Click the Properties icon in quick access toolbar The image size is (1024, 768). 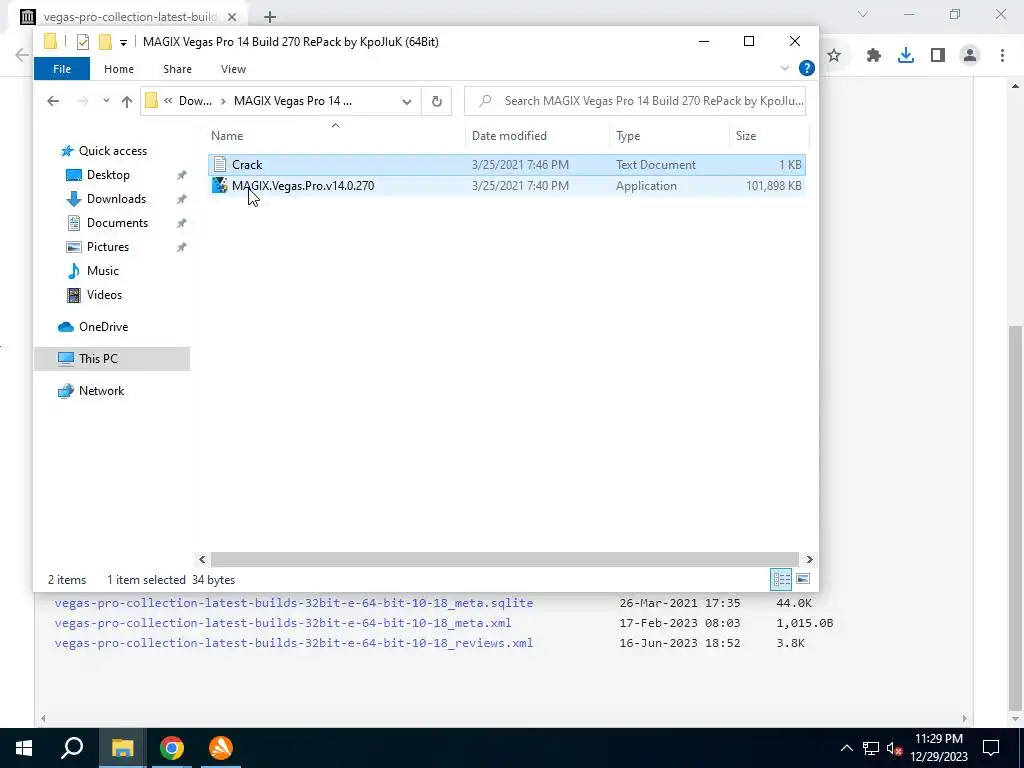82,42
